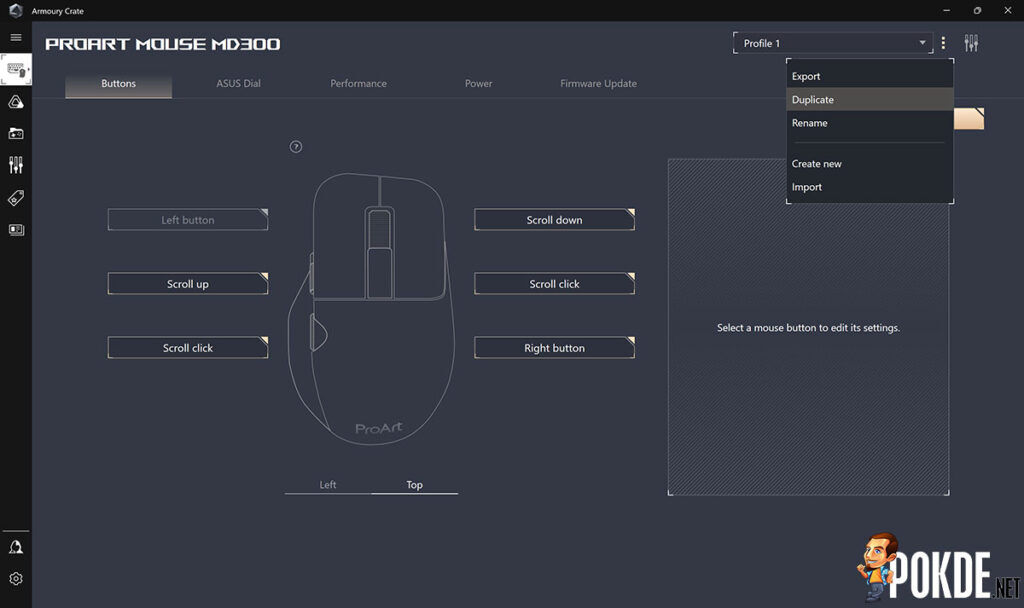1024x608 pixels.
Task: Open the hamburger menu in sidebar
Action: tap(16, 37)
